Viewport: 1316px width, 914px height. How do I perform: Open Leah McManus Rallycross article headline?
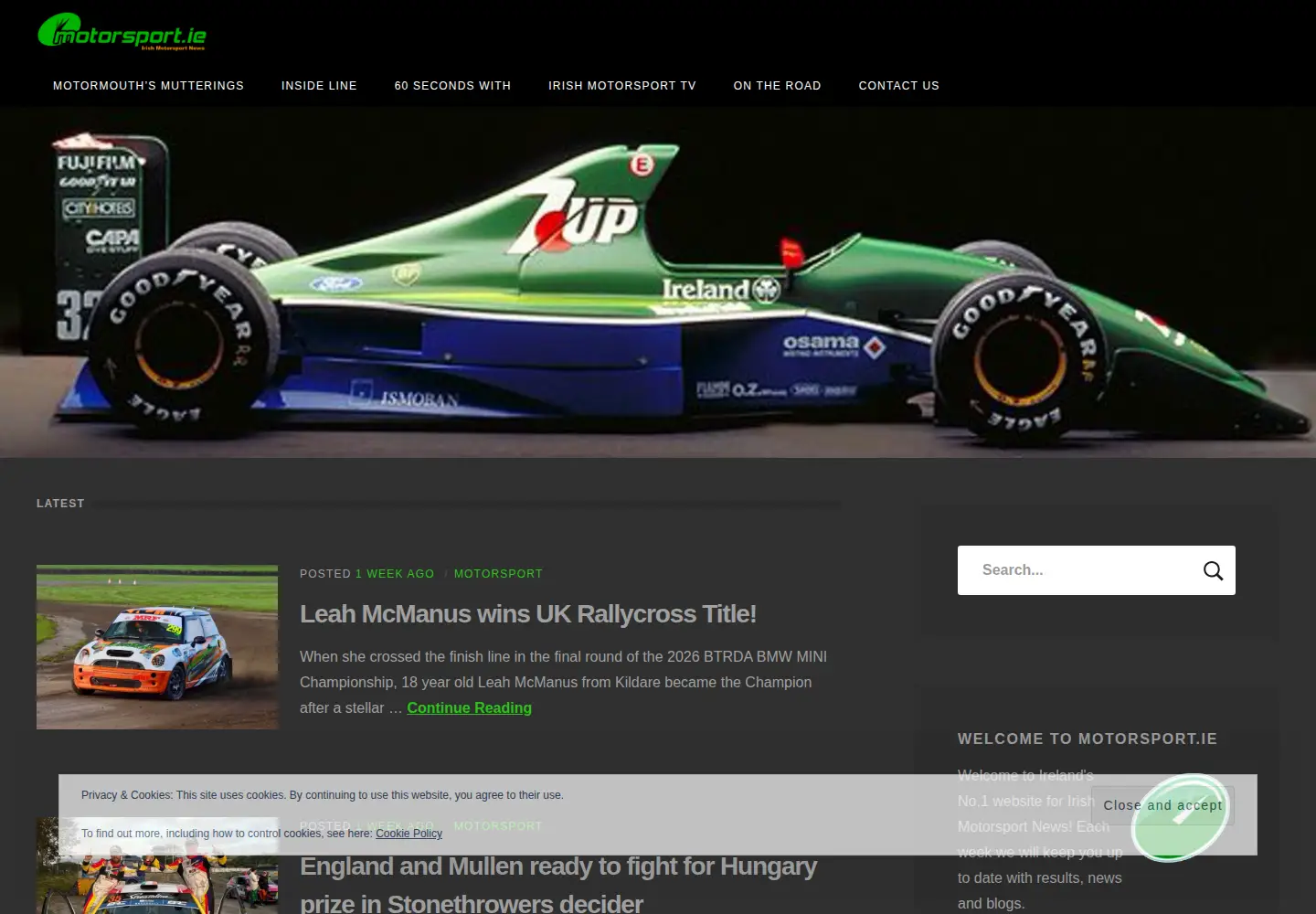528,614
